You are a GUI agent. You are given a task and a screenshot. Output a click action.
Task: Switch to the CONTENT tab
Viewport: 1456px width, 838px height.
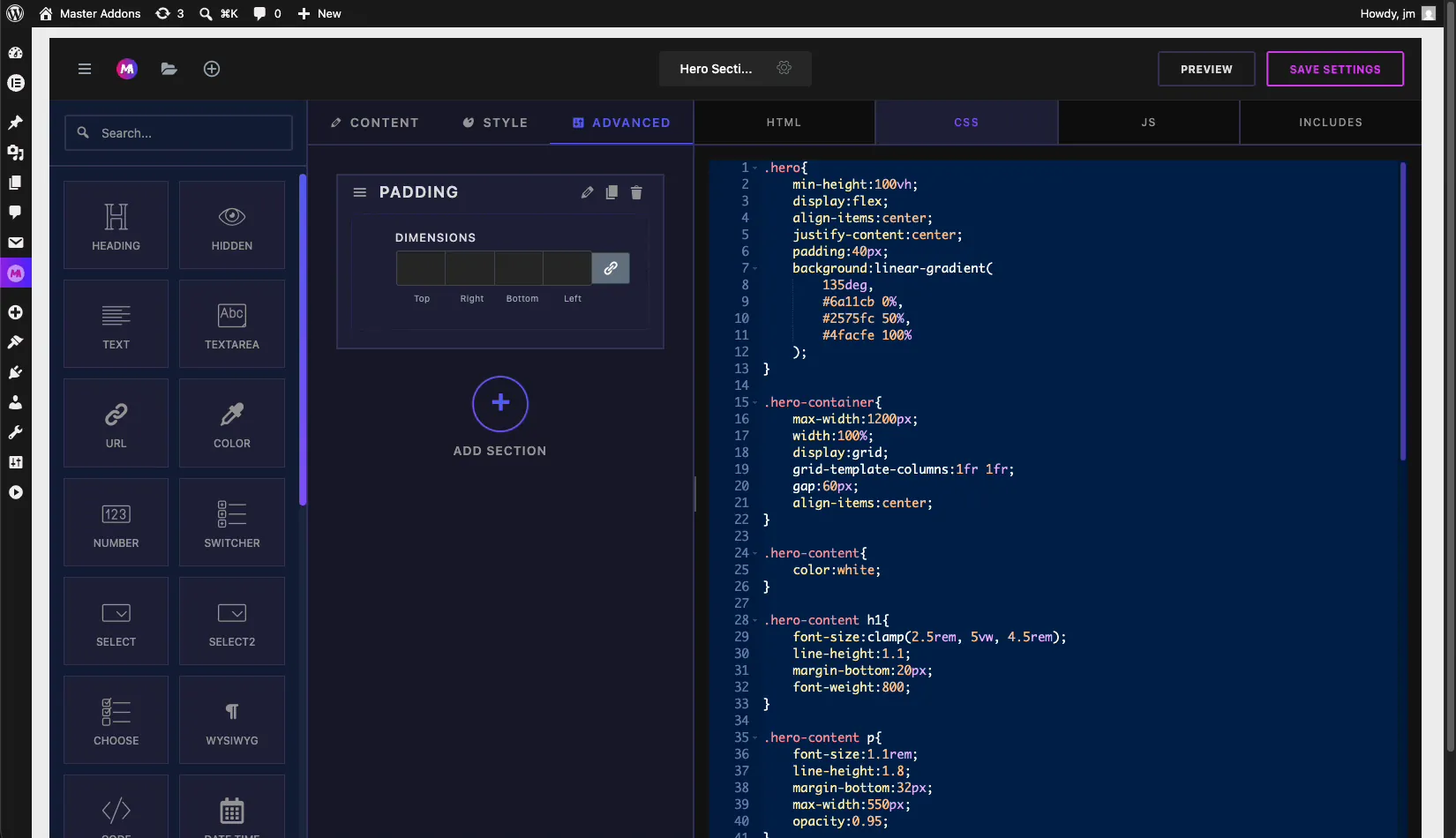point(374,123)
